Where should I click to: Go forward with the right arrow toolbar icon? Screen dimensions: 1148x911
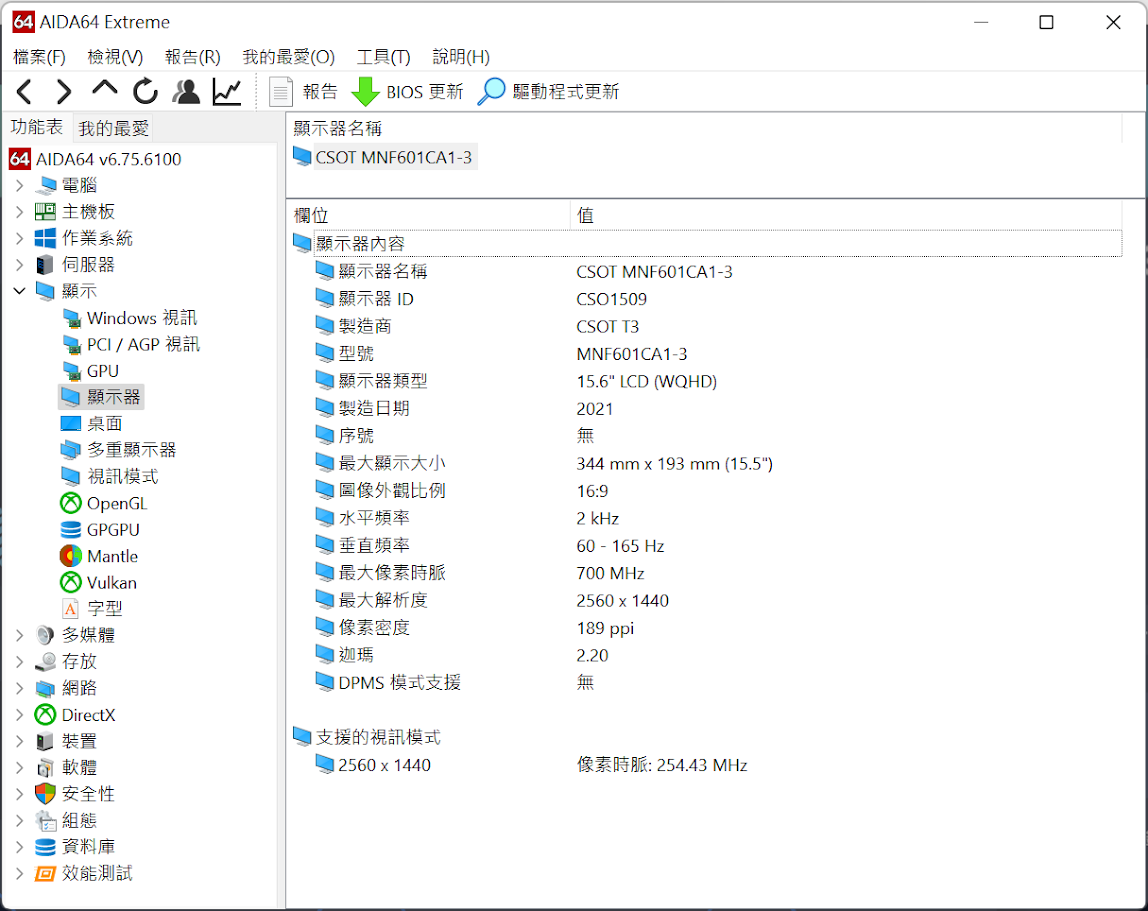[64, 92]
